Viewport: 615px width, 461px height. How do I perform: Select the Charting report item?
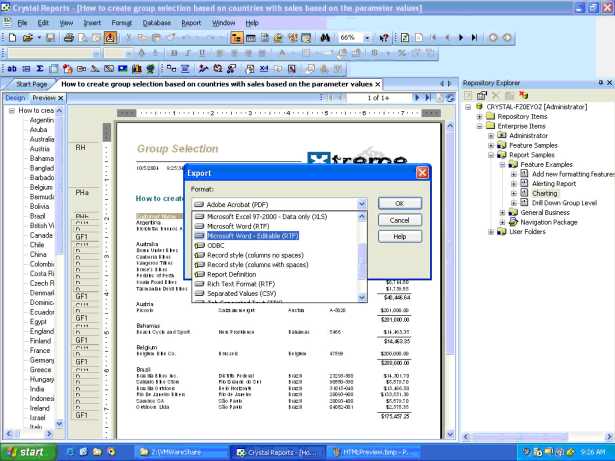544,193
